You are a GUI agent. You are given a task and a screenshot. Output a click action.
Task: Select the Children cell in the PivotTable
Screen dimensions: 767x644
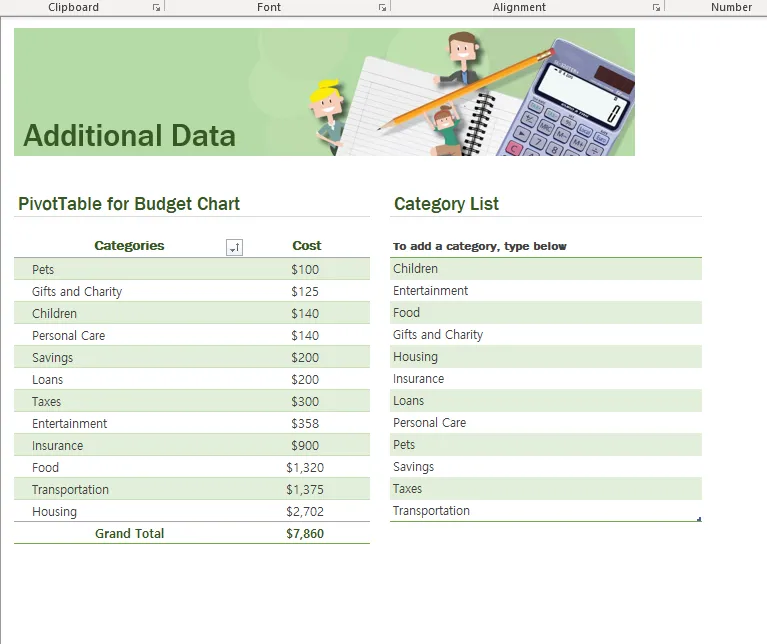[x=54, y=313]
